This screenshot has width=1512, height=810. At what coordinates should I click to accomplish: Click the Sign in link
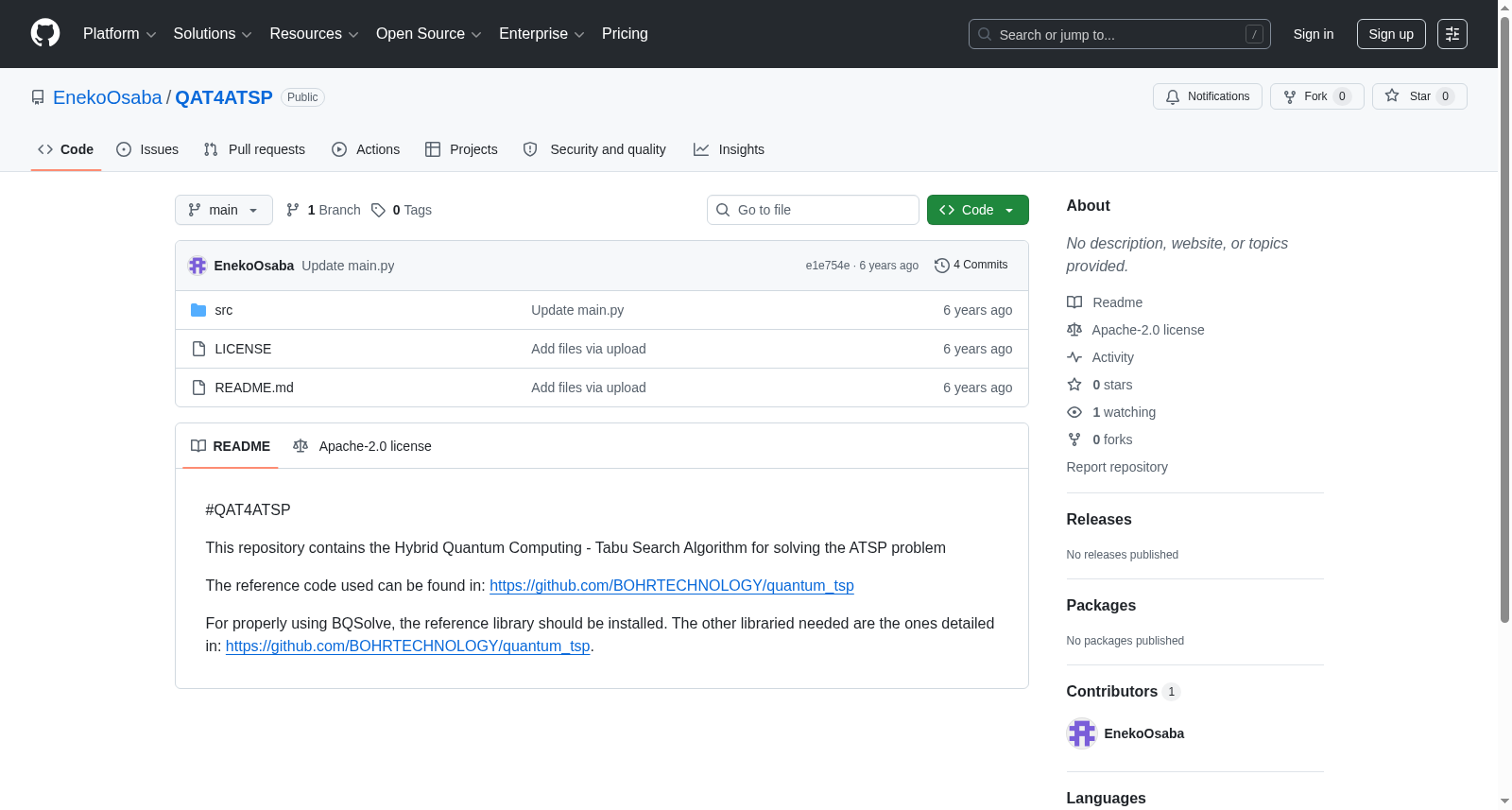(1314, 34)
